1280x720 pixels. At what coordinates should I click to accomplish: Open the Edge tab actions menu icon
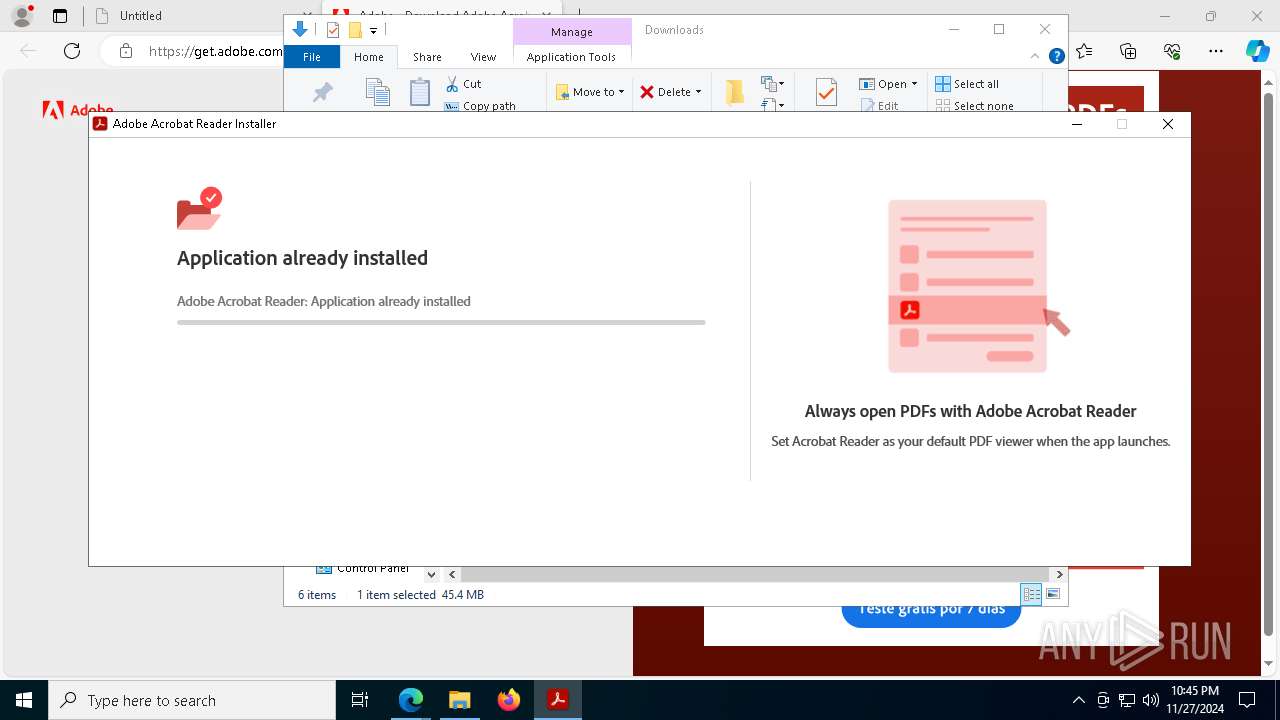[60, 16]
